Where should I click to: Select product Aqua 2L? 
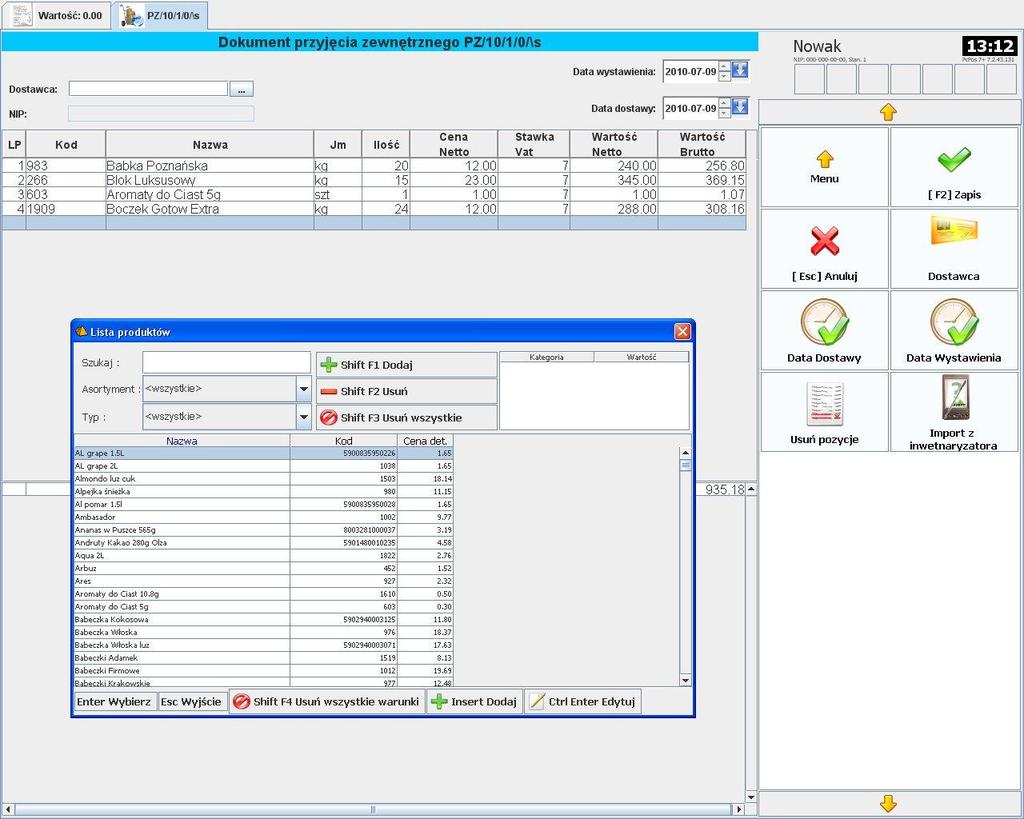point(263,556)
